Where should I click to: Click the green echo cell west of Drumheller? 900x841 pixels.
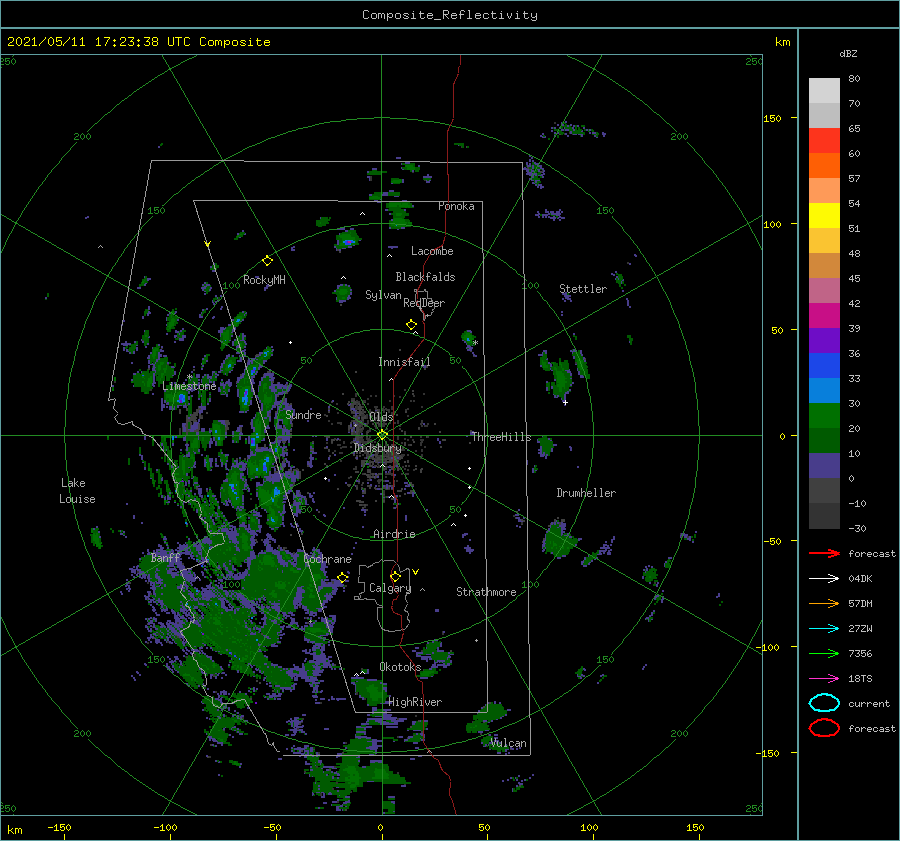click(x=545, y=445)
